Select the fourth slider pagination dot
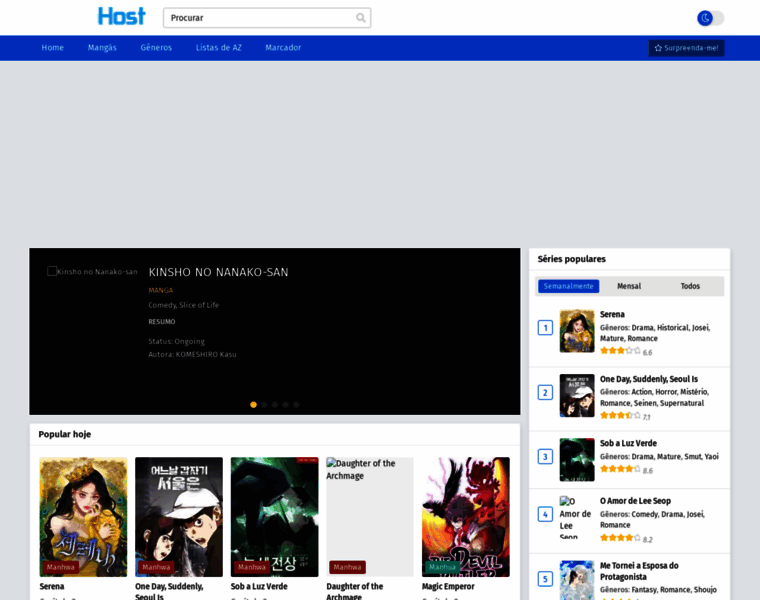This screenshot has height=600, width=760. click(285, 405)
